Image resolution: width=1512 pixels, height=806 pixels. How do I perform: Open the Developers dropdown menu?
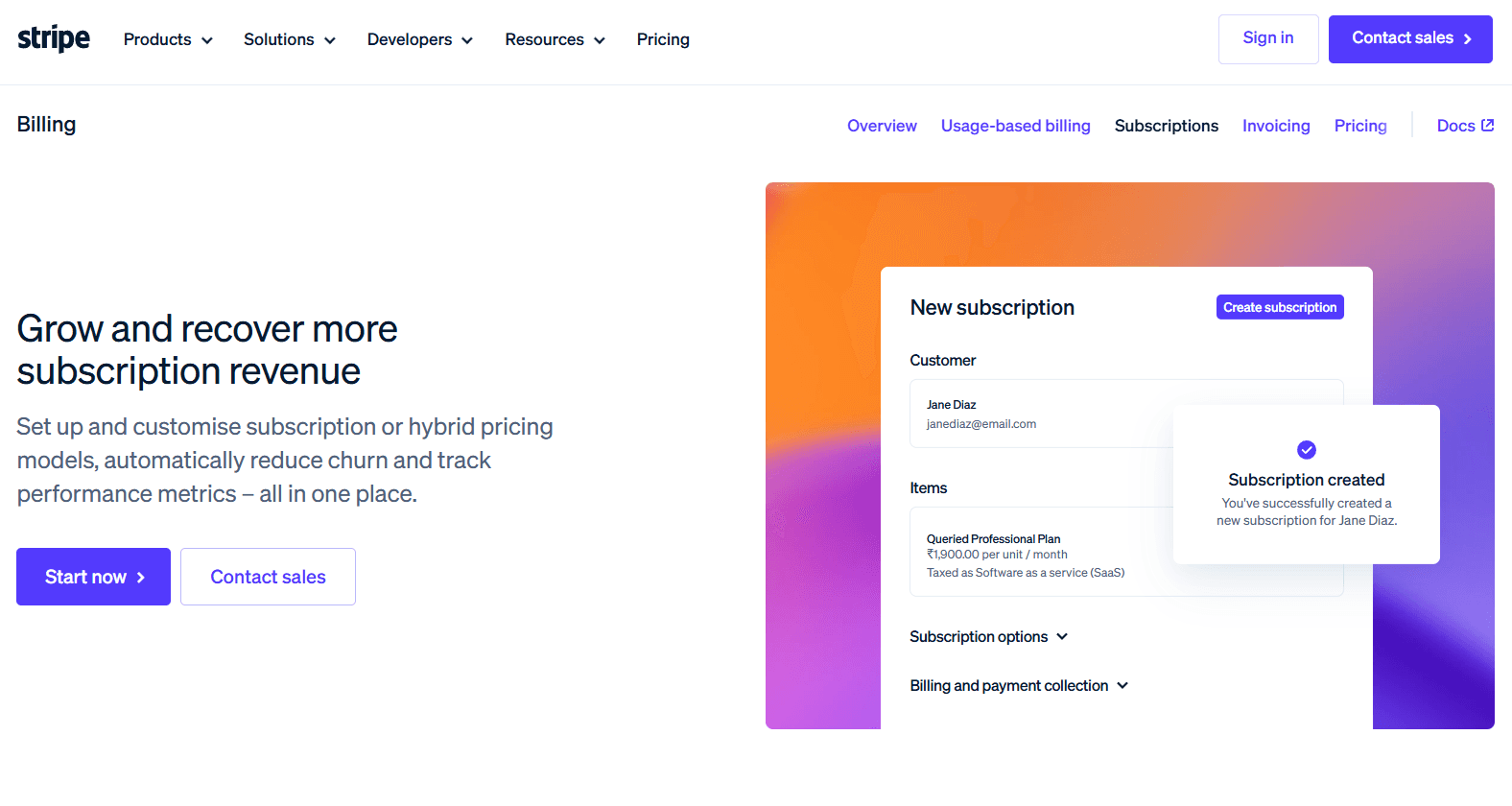point(420,39)
